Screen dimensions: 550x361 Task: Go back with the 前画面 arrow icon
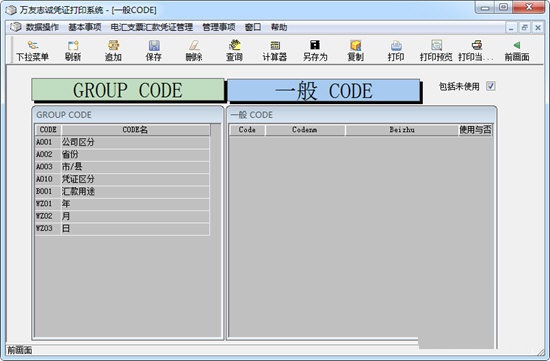[517, 45]
